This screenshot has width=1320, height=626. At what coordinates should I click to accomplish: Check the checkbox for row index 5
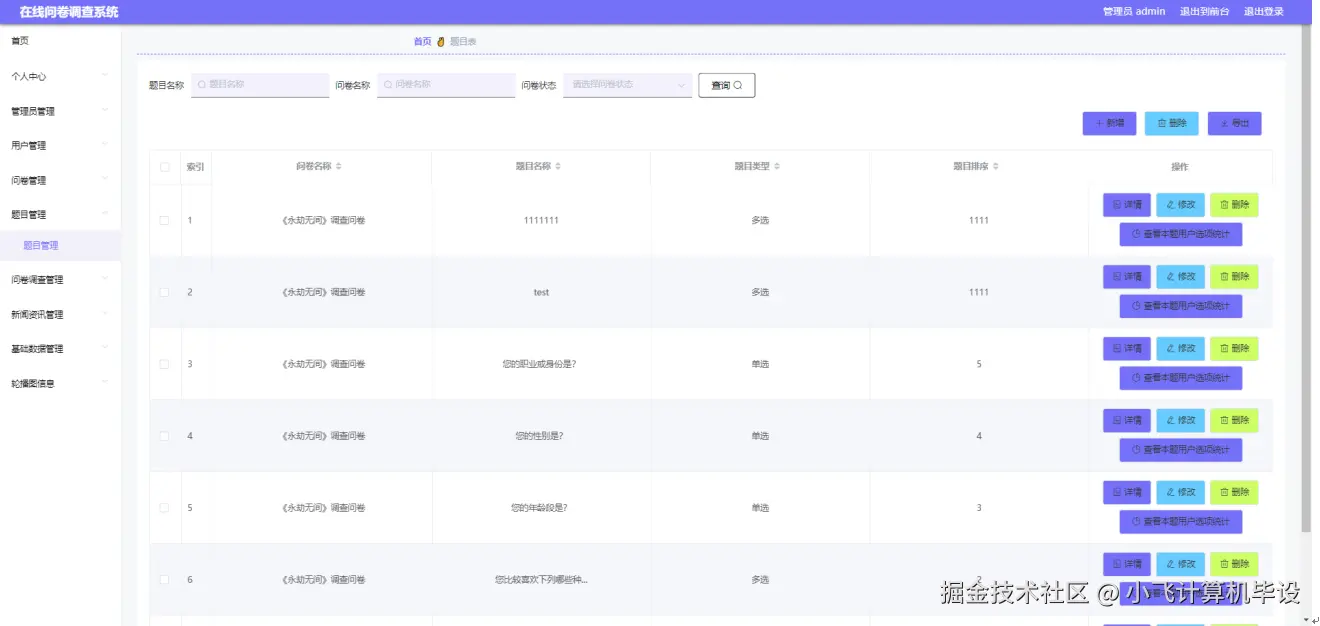pos(165,508)
